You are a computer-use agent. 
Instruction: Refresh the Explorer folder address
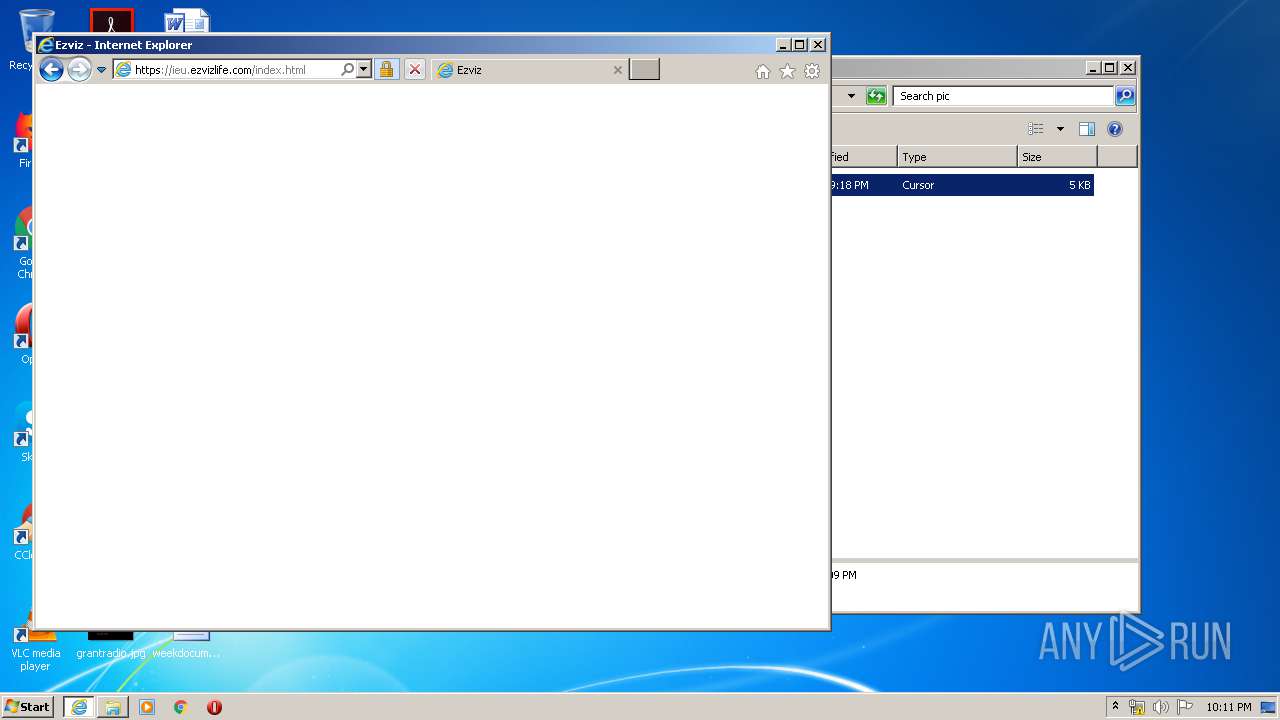tap(876, 96)
